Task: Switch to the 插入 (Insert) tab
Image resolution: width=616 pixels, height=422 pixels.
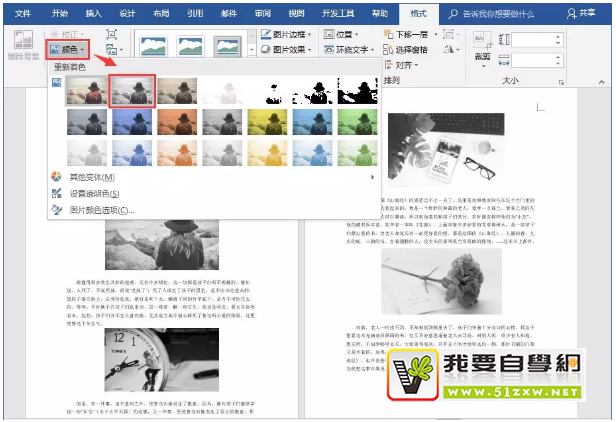Action: 94,14
